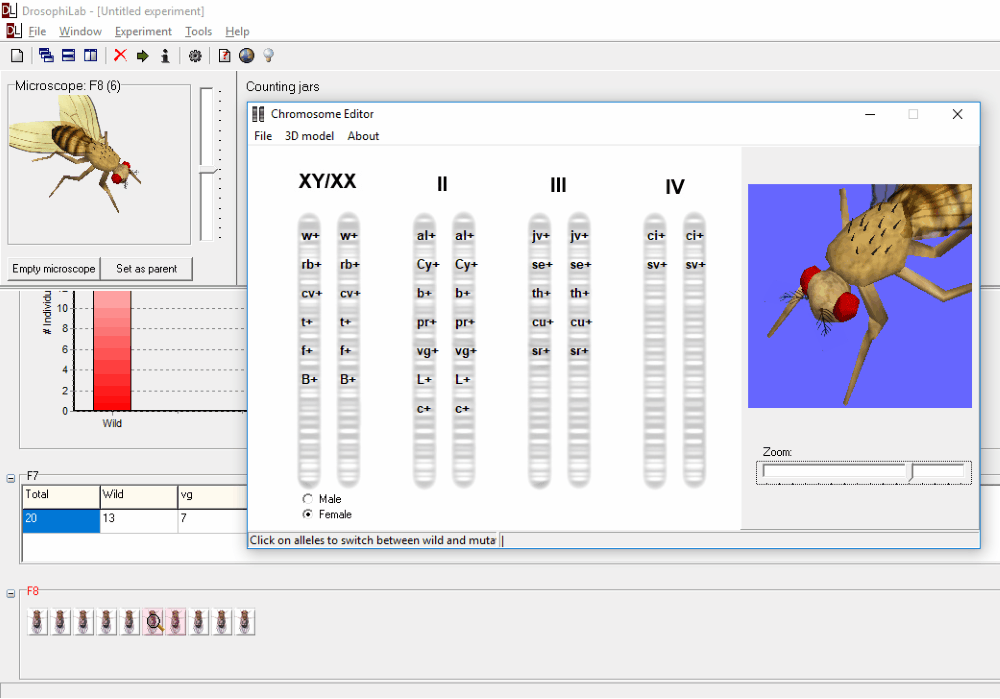Select the Female radio button
The width and height of the screenshot is (1000, 699).
click(x=308, y=514)
